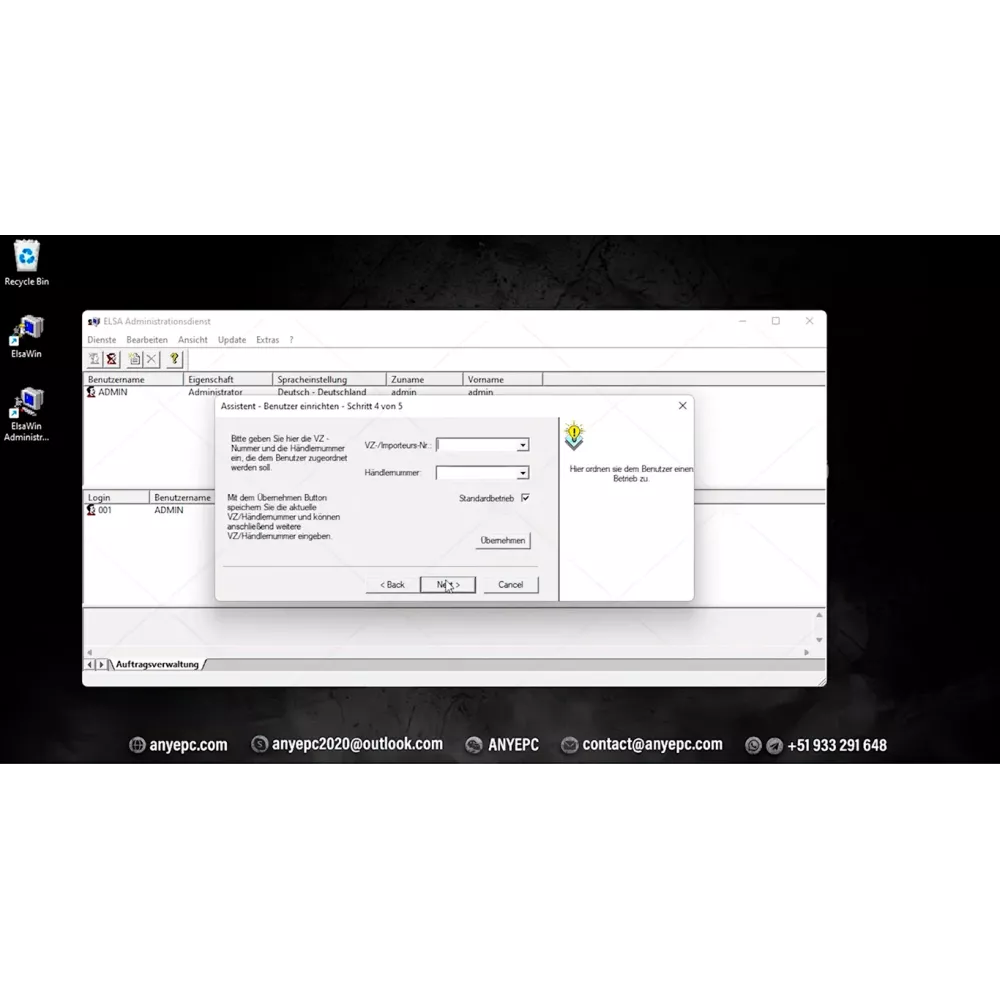Click the yellow question mark help icon

pyautogui.click(x=175, y=359)
